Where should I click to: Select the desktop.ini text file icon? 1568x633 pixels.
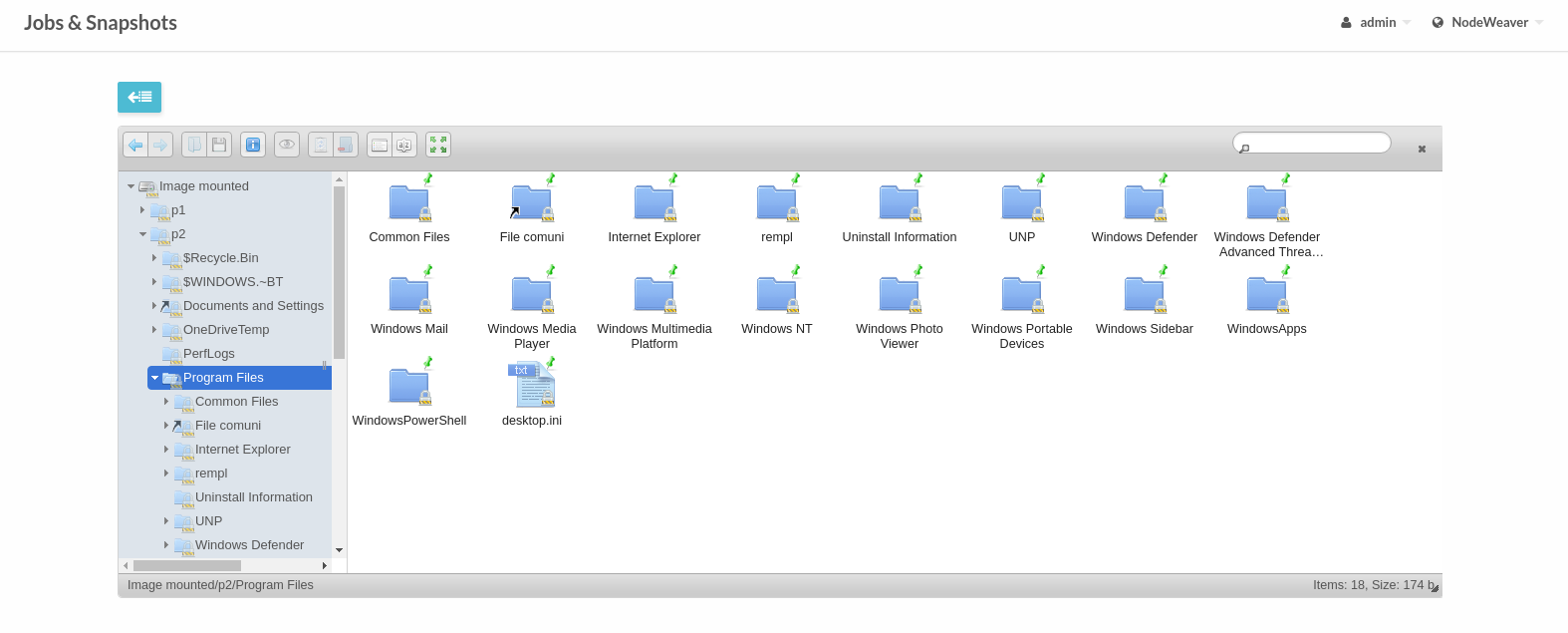click(x=532, y=385)
